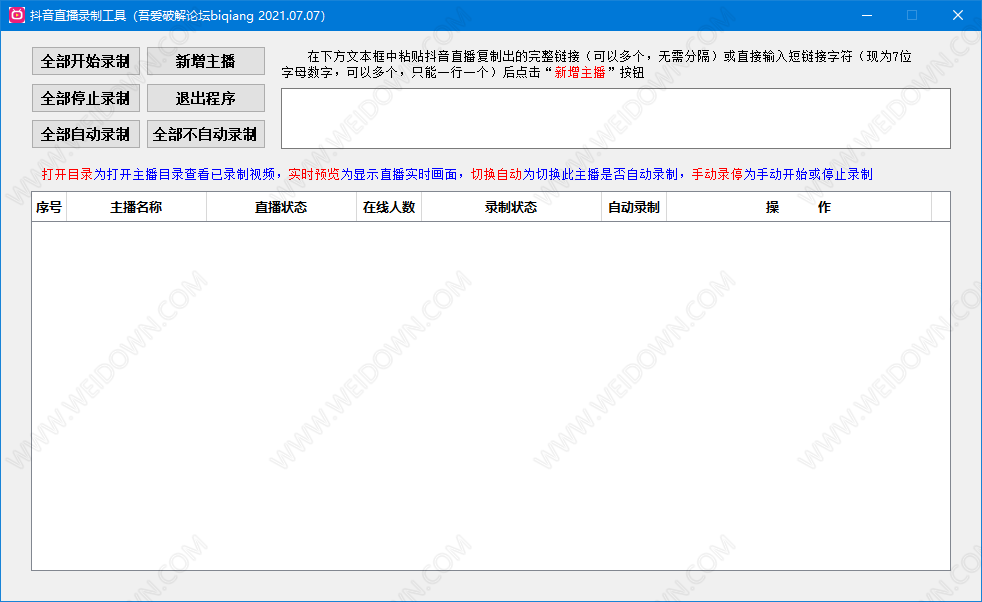Image resolution: width=982 pixels, height=602 pixels.
Task: Click 自动录制 column header
Action: point(634,207)
